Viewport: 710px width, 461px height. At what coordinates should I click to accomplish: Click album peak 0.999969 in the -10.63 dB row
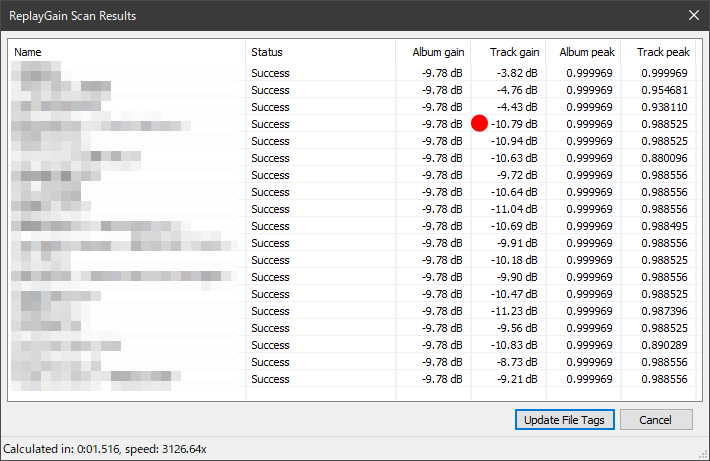click(x=589, y=158)
